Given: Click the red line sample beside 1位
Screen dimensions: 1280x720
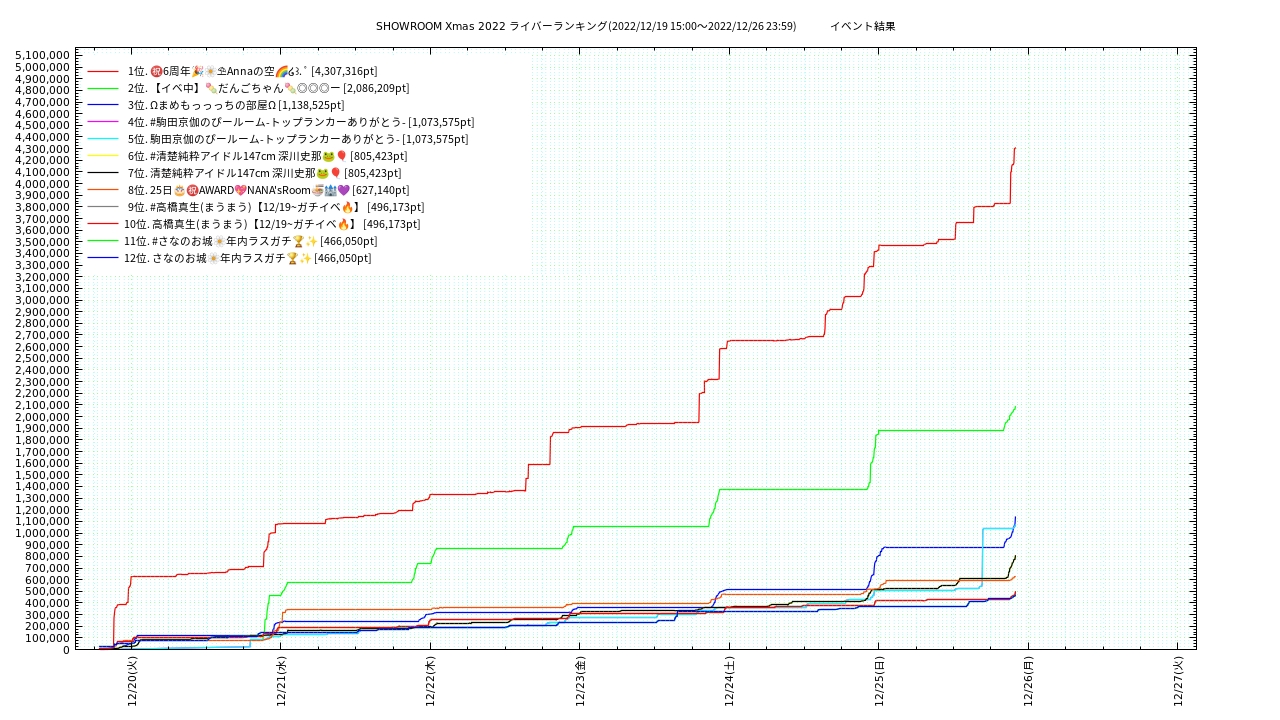Looking at the screenshot, I should (104, 72).
